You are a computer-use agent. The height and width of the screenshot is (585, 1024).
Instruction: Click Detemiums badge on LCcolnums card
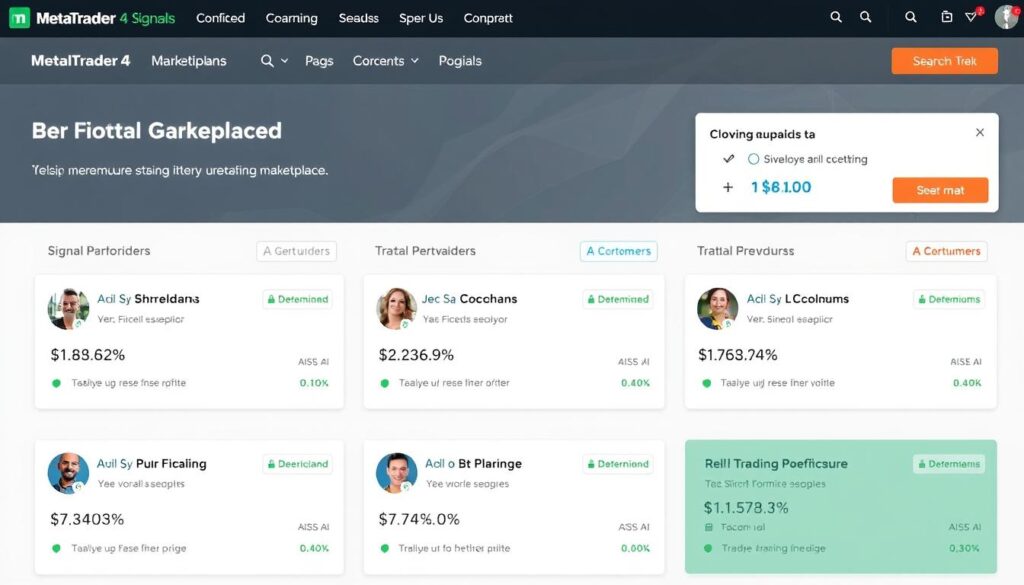949,299
